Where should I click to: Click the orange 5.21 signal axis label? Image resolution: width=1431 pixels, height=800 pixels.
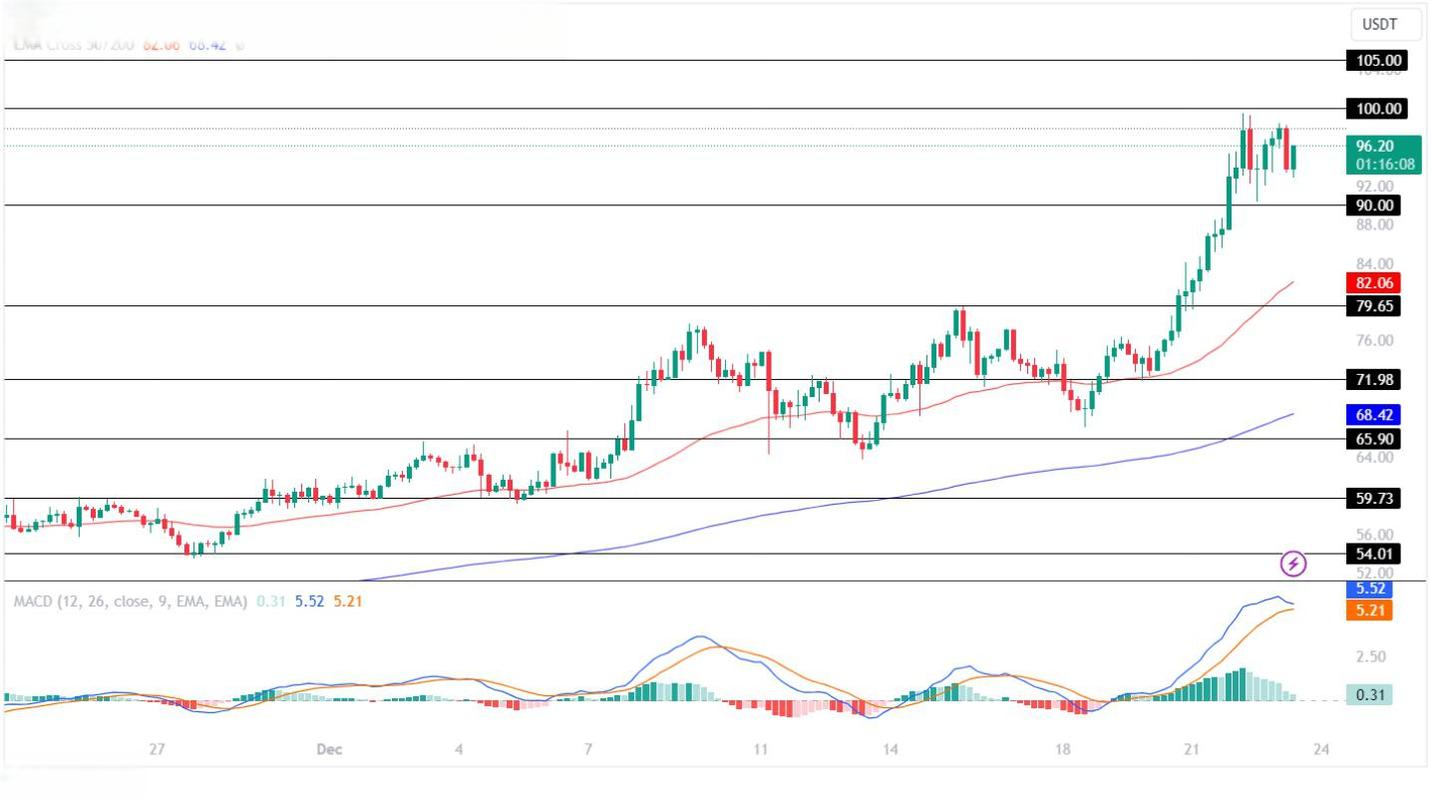pos(1369,610)
